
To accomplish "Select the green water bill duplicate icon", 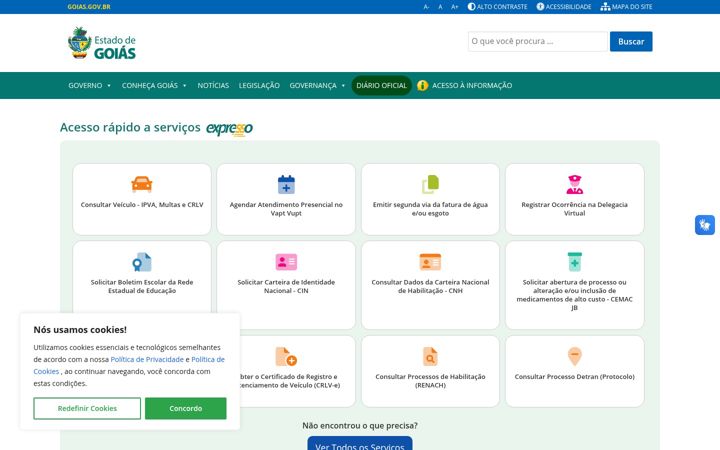I will pos(430,185).
